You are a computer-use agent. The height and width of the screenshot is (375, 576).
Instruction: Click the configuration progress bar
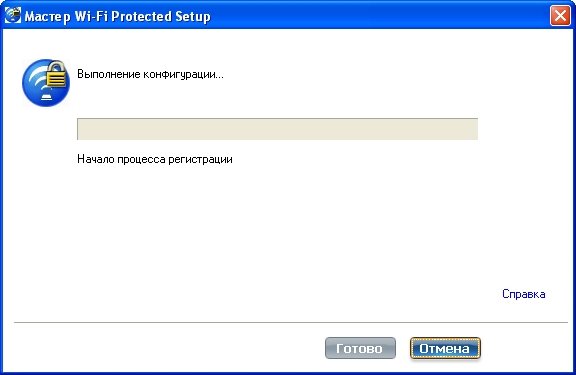[277, 129]
